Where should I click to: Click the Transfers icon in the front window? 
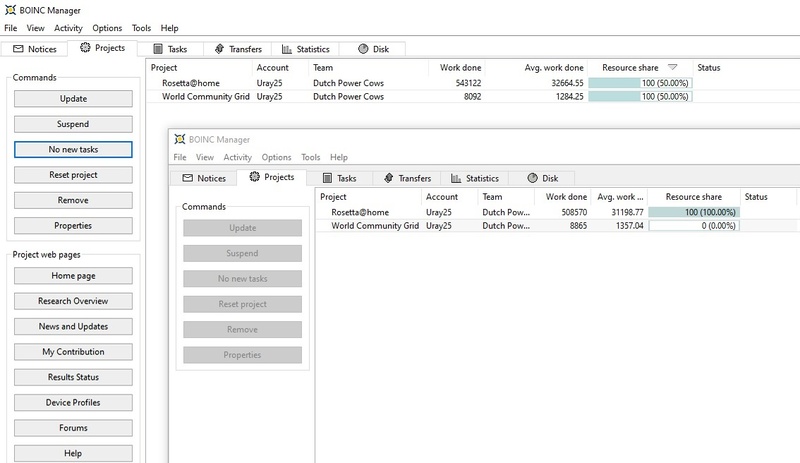pyautogui.click(x=389, y=178)
